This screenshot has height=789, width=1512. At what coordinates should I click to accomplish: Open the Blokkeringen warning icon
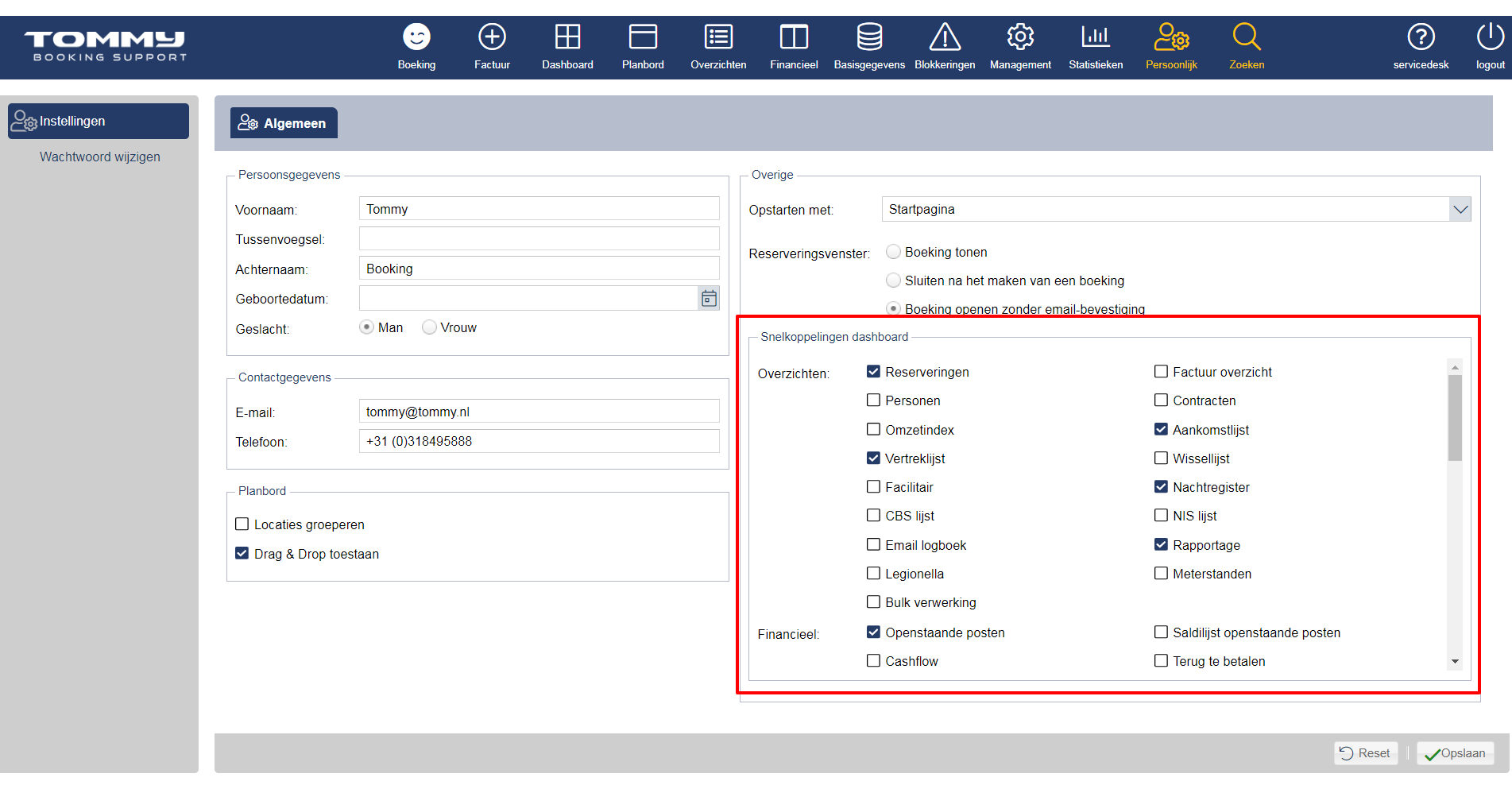pos(945,37)
